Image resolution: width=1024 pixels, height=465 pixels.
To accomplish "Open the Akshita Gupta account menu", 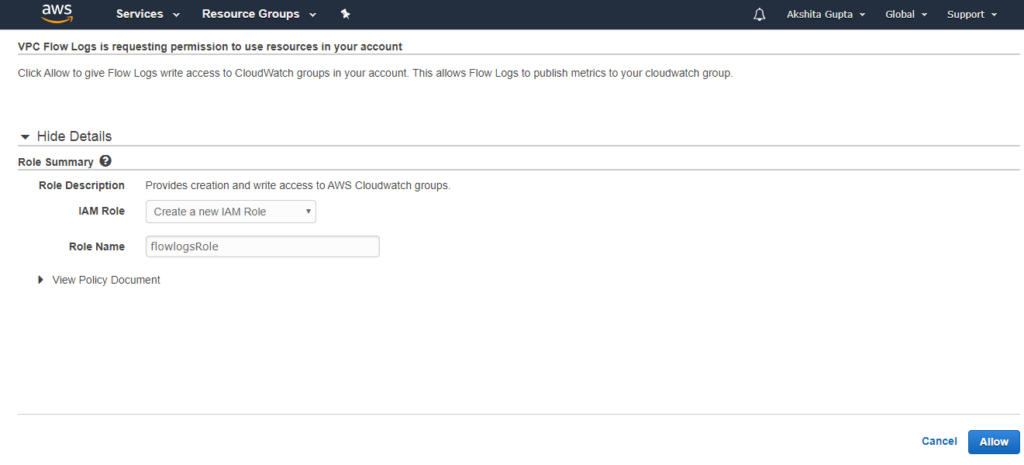I will pyautogui.click(x=825, y=14).
